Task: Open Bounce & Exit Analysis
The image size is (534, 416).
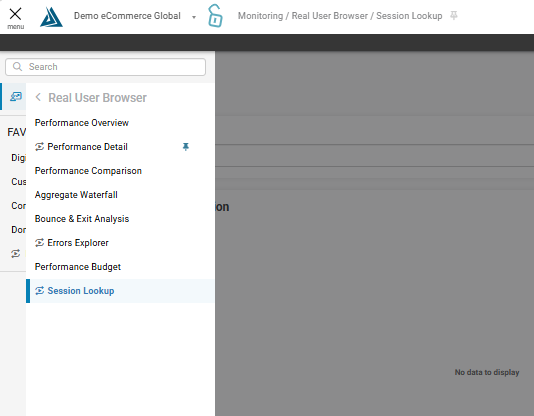Action: coord(82,219)
